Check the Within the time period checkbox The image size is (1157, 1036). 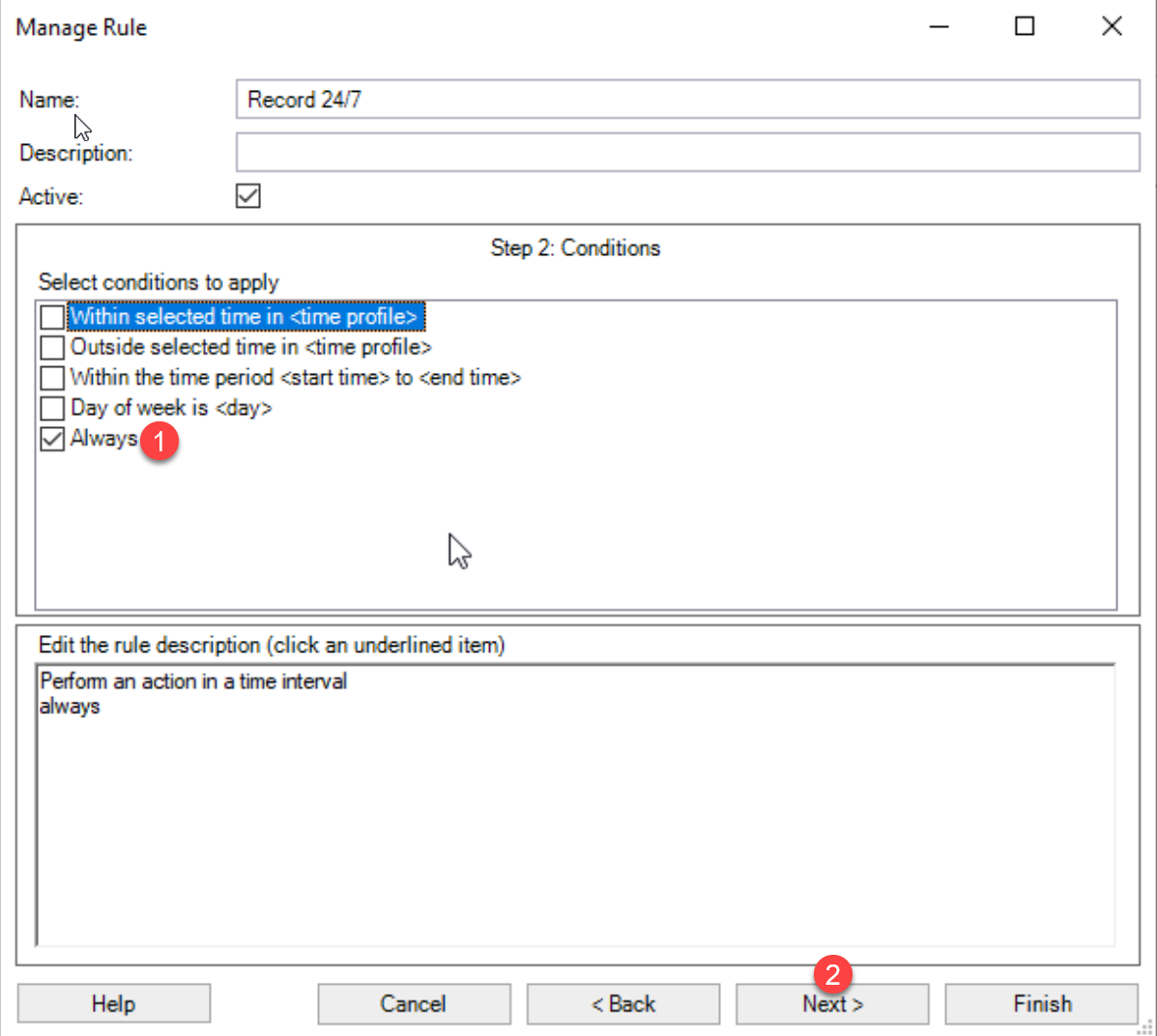coord(52,378)
